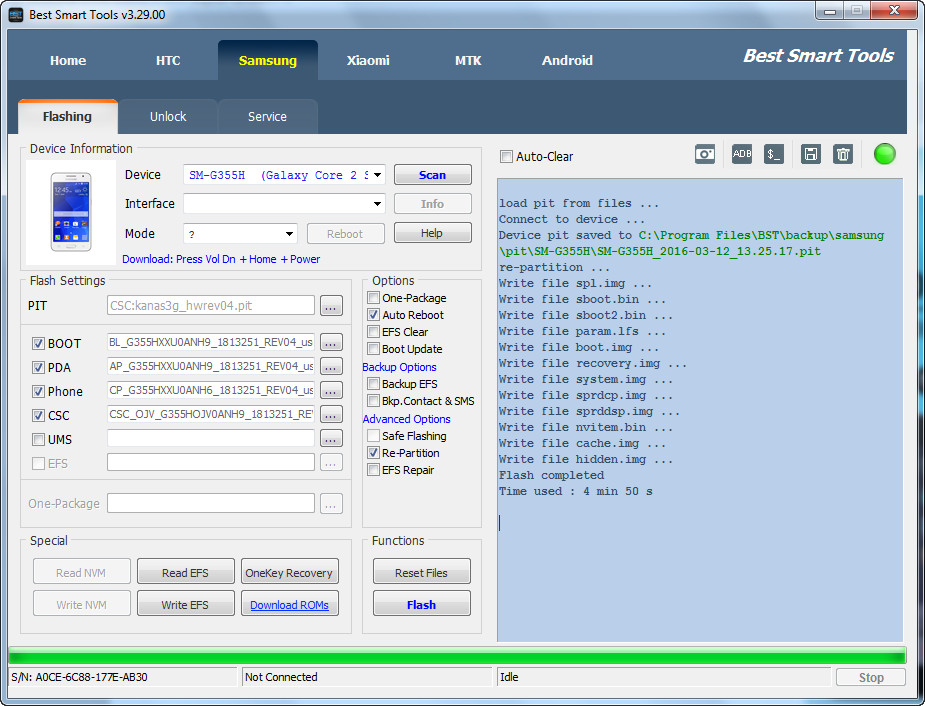The width and height of the screenshot is (925, 706).
Task: Switch to the Unlock sub-tab
Action: (168, 116)
